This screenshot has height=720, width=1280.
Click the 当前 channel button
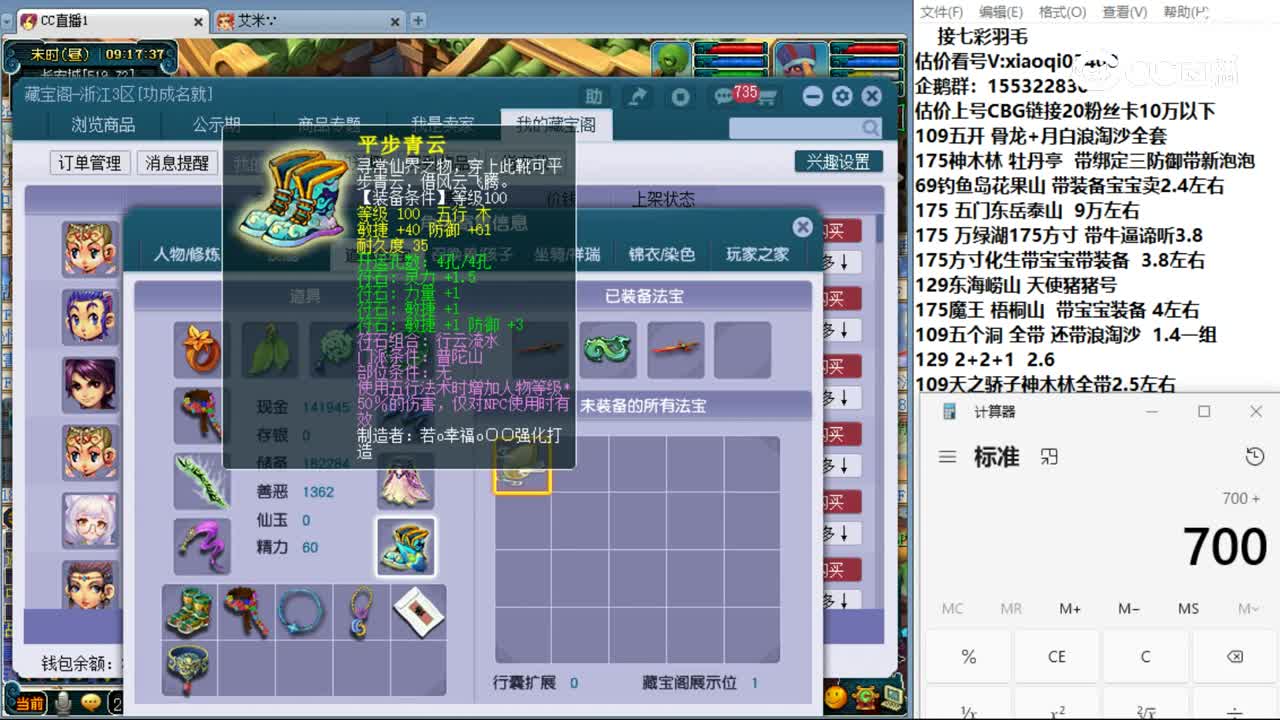coord(29,704)
